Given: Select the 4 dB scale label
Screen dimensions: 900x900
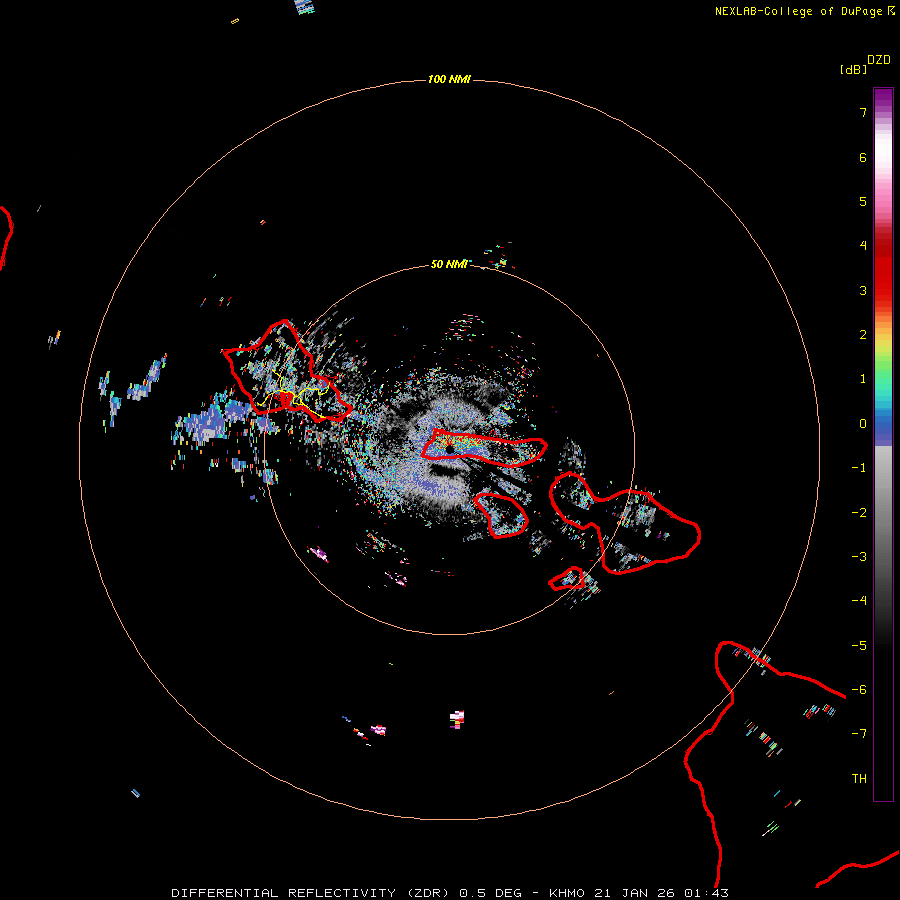Looking at the screenshot, I should [863, 246].
